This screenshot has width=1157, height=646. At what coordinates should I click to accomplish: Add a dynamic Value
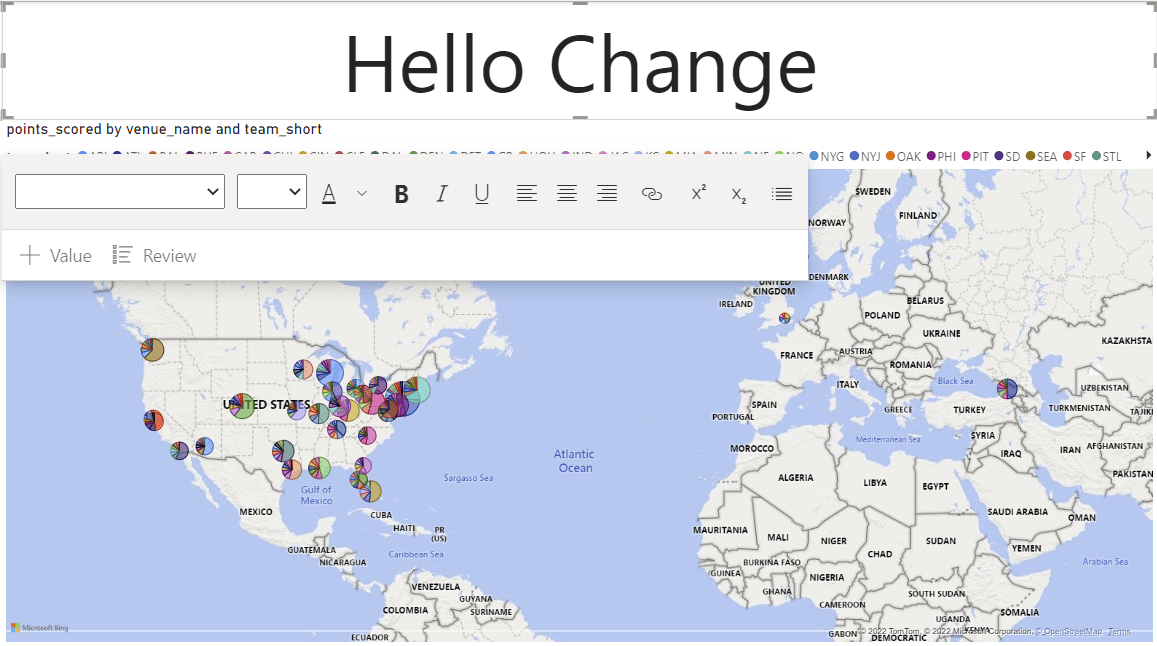point(55,255)
